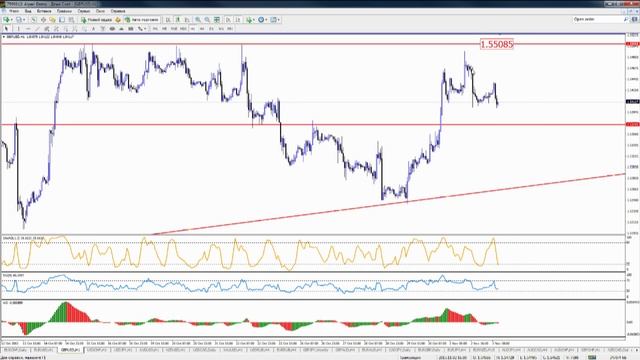Image resolution: width=640 pixels, height=360 pixels.
Task: Open the Terminal panel icon
Action: pyautogui.click(x=62, y=20)
